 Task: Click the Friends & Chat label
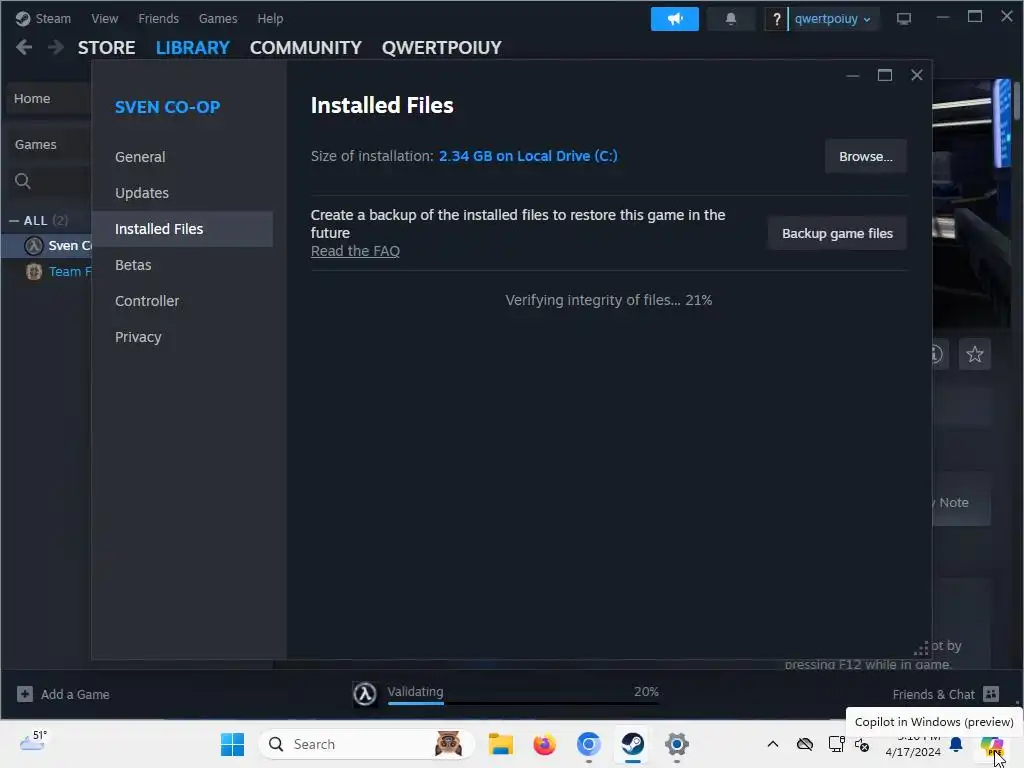(933, 694)
